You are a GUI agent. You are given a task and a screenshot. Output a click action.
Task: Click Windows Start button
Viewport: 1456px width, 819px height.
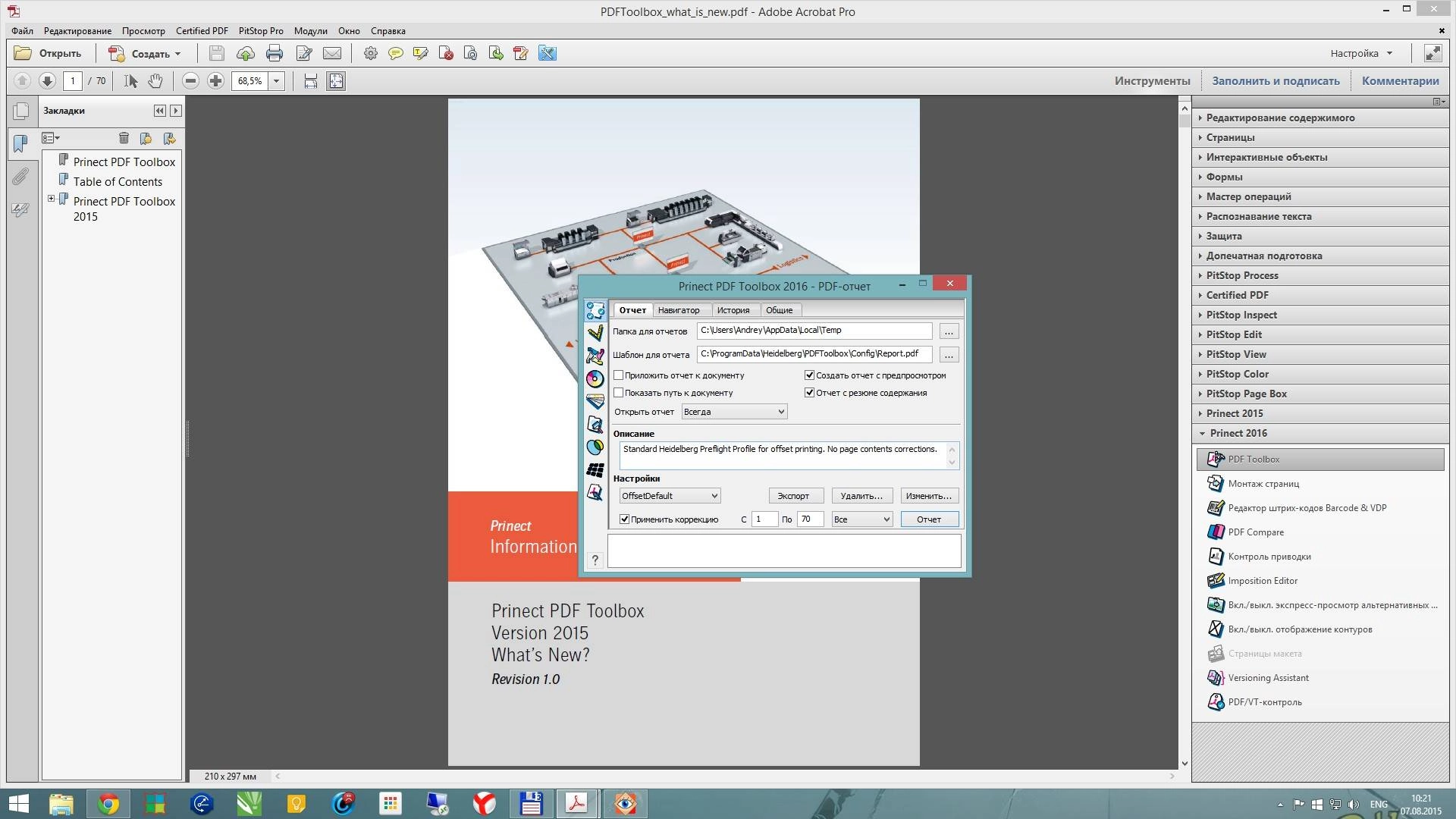[18, 804]
